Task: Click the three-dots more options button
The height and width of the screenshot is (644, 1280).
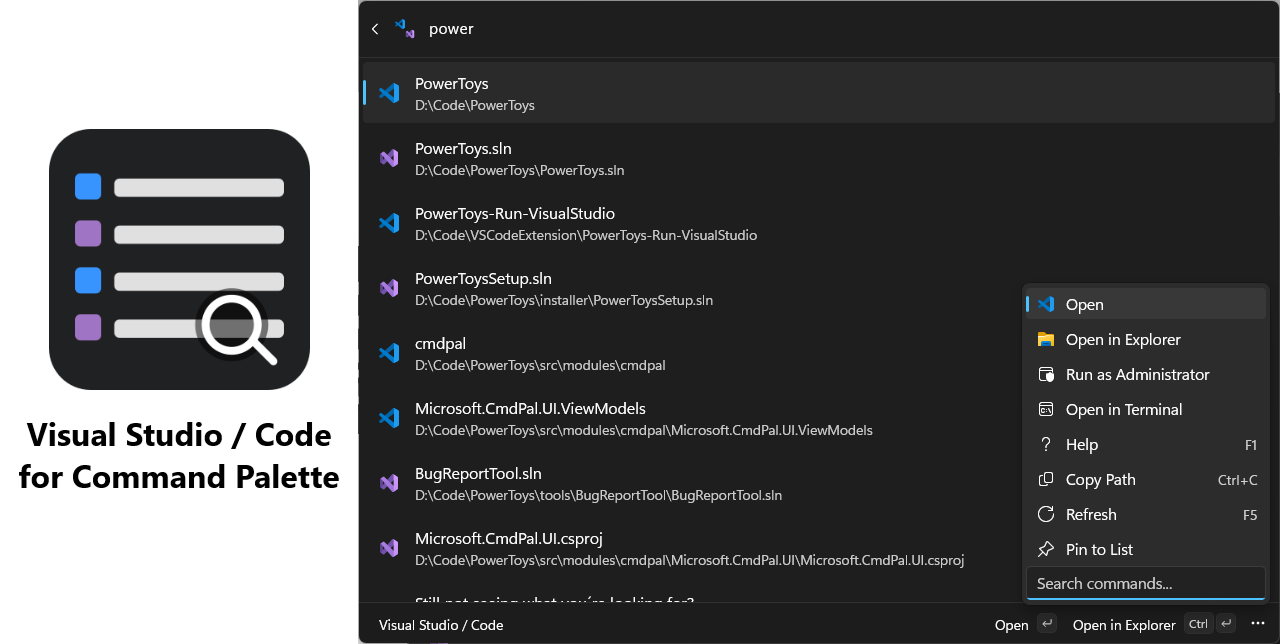Action: pos(1258,624)
